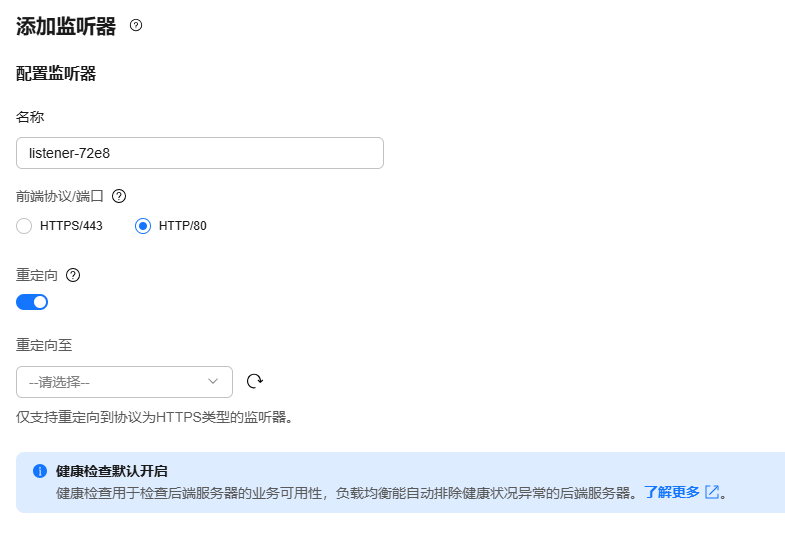Click the 名称 field label

click(x=30, y=117)
